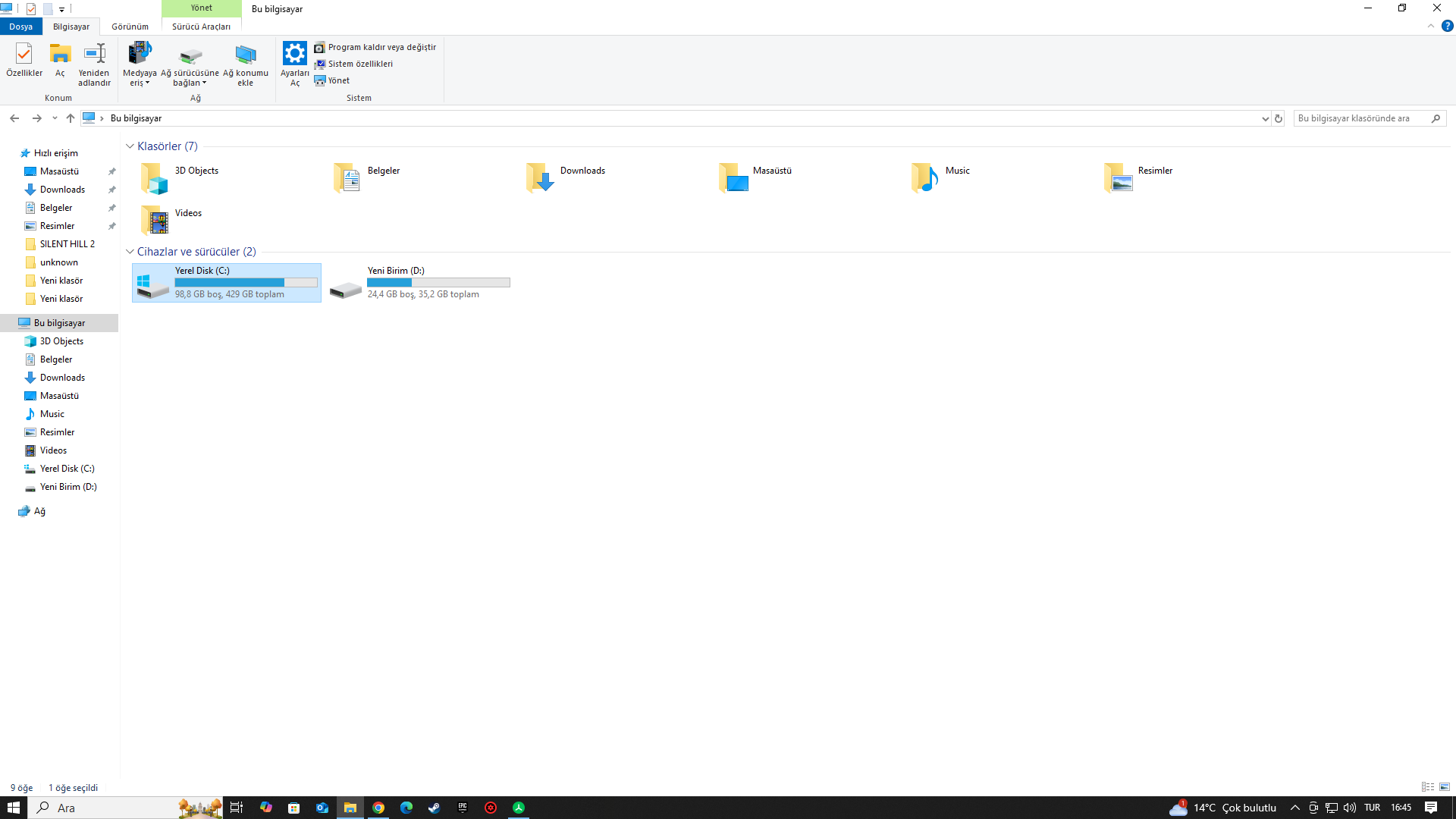The image size is (1456, 819).
Task: Switch to details view in status bar
Action: (x=1427, y=787)
